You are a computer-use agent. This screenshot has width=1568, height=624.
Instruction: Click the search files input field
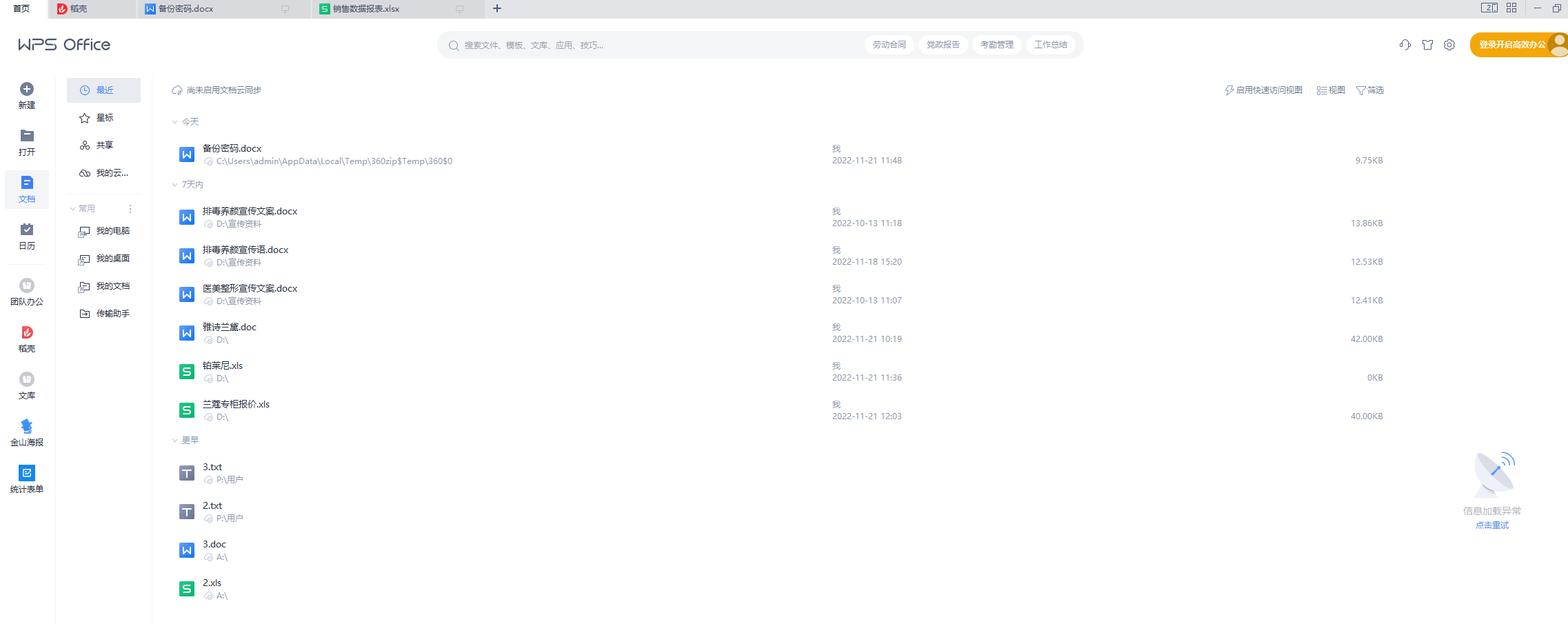655,46
